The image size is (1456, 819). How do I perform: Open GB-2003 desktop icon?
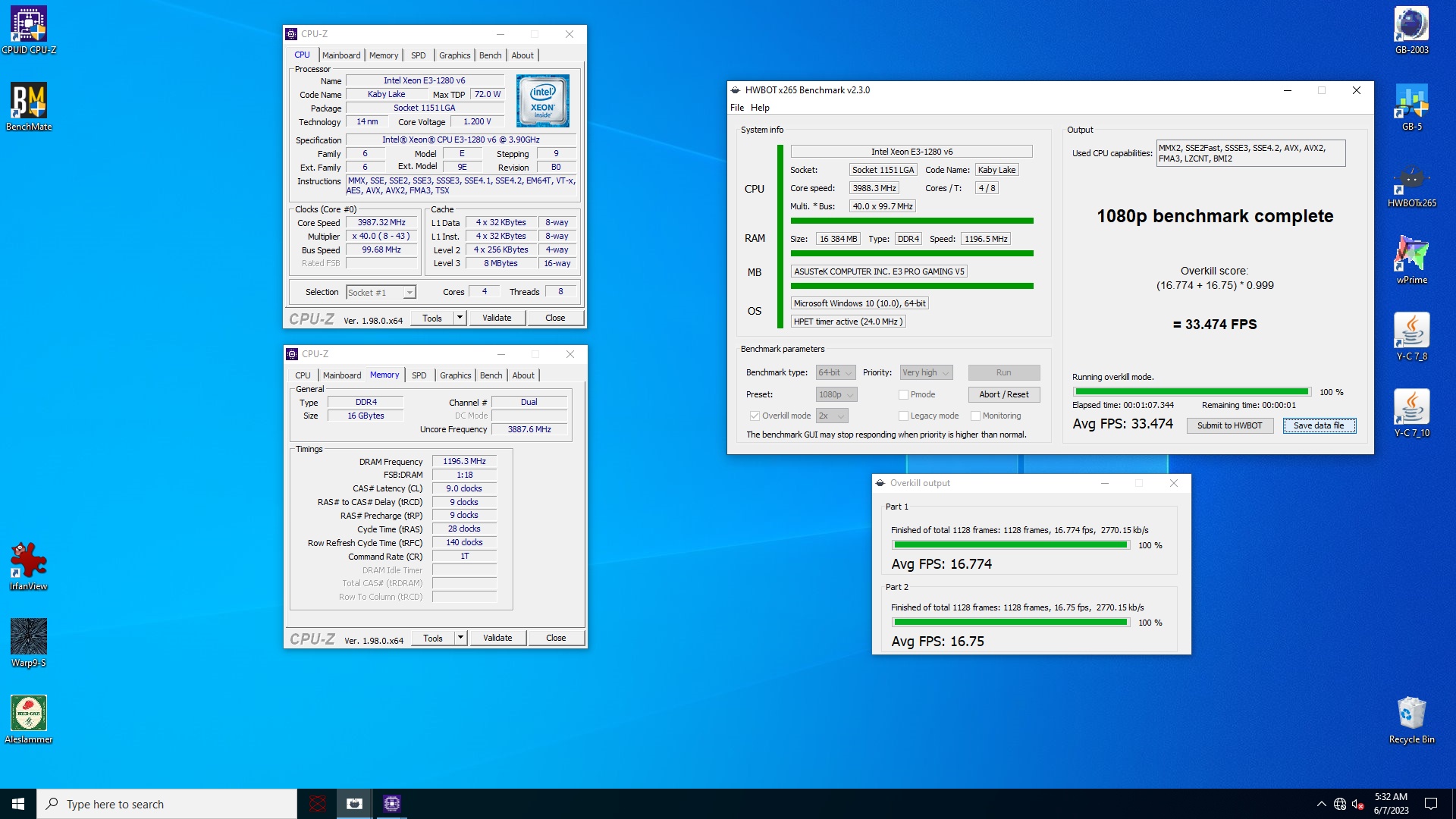[1411, 30]
